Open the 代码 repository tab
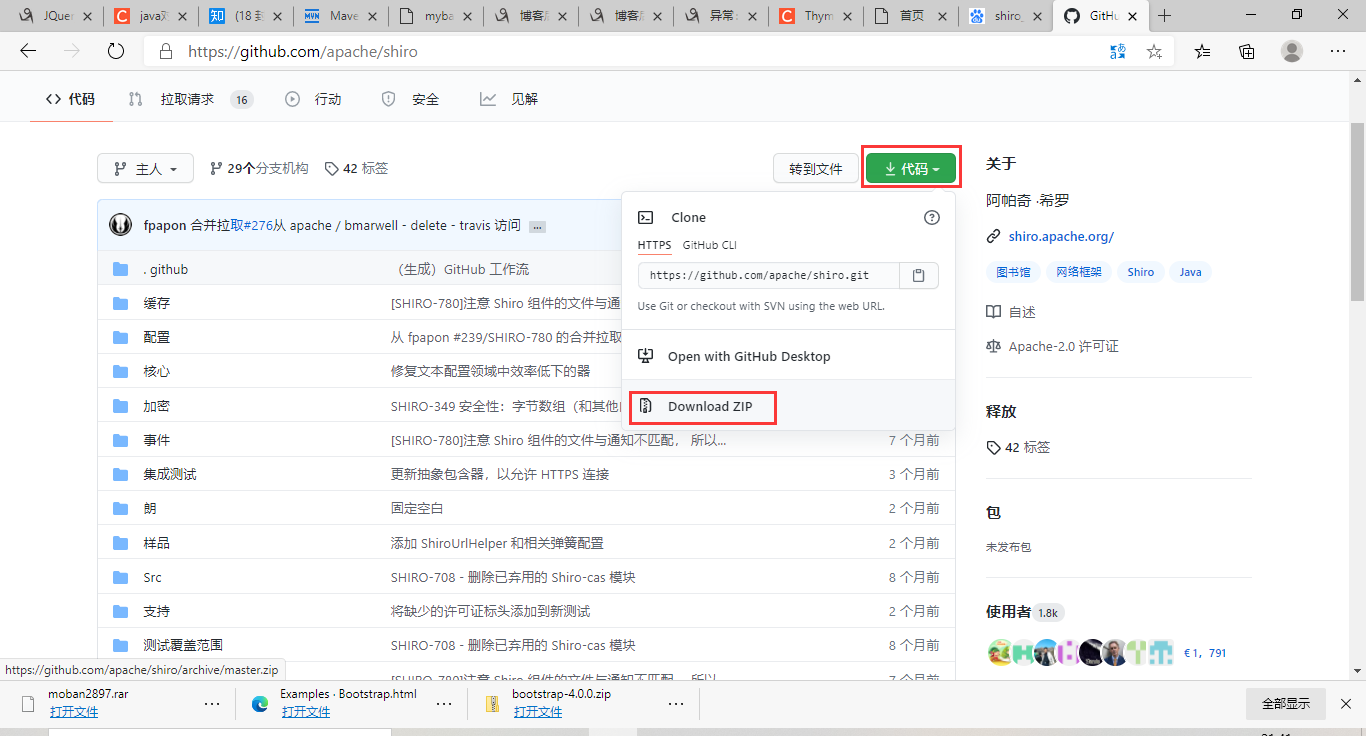This screenshot has height=736, width=1366. [70, 99]
